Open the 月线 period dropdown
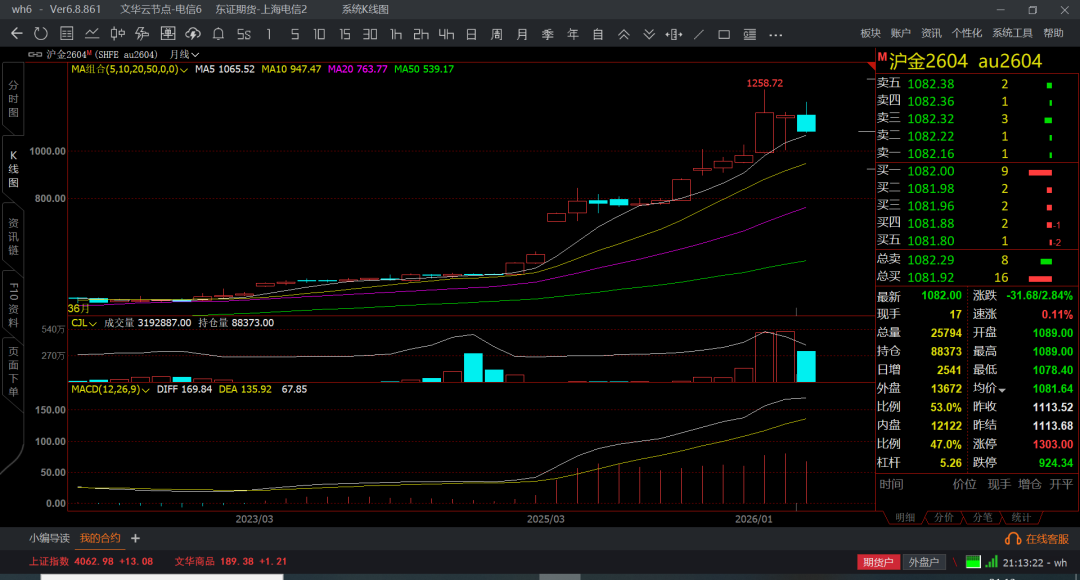Image resolution: width=1080 pixels, height=580 pixels. point(184,54)
